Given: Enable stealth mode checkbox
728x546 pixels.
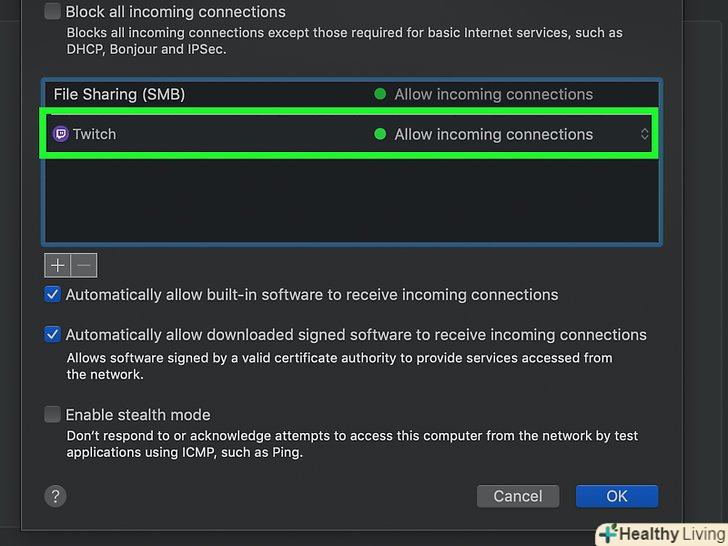Looking at the screenshot, I should click(x=53, y=415).
